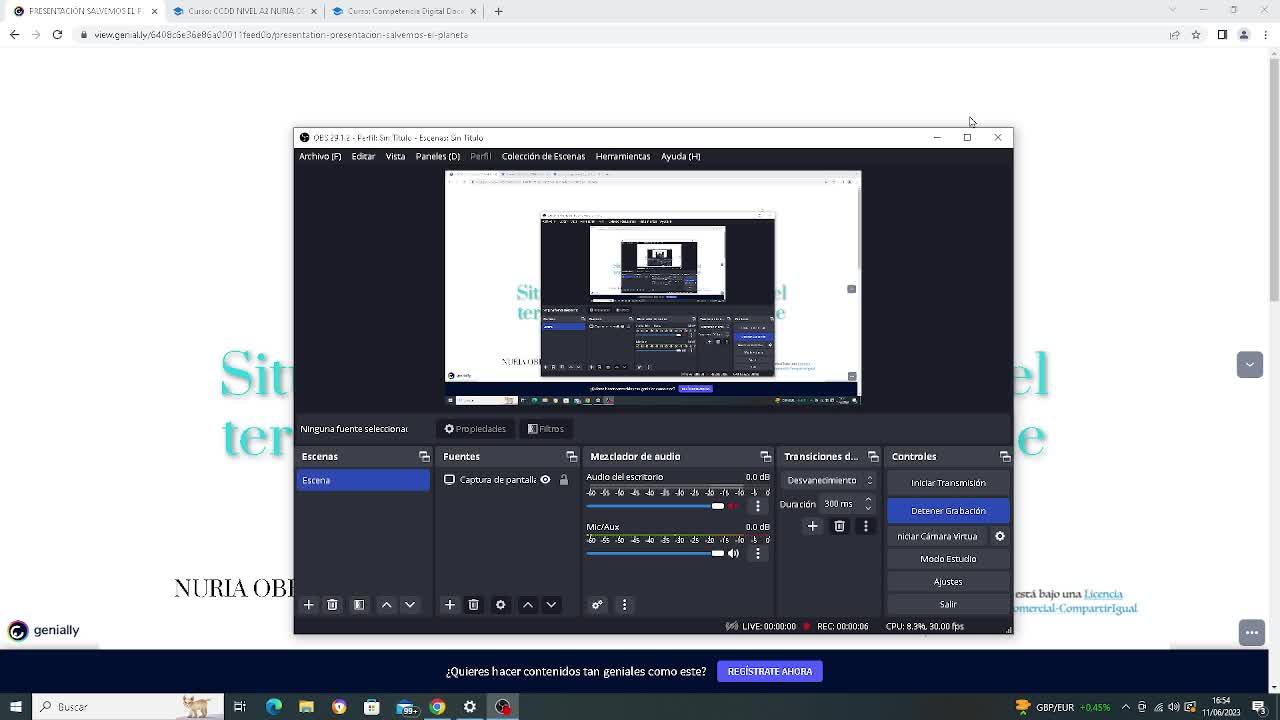Screen dimensions: 1280x720
Task: Open the Colección de Escenas menu
Action: pos(543,156)
